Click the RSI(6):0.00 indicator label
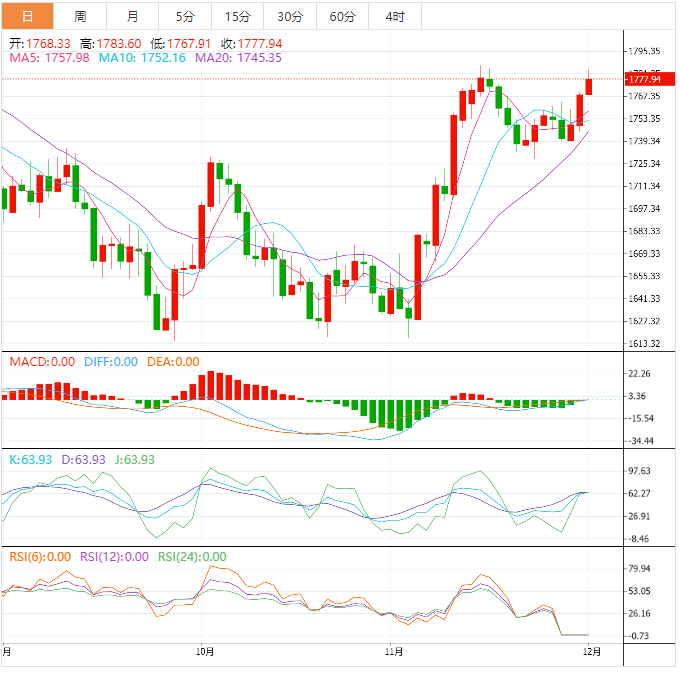This screenshot has width=680, height=676. [39, 557]
